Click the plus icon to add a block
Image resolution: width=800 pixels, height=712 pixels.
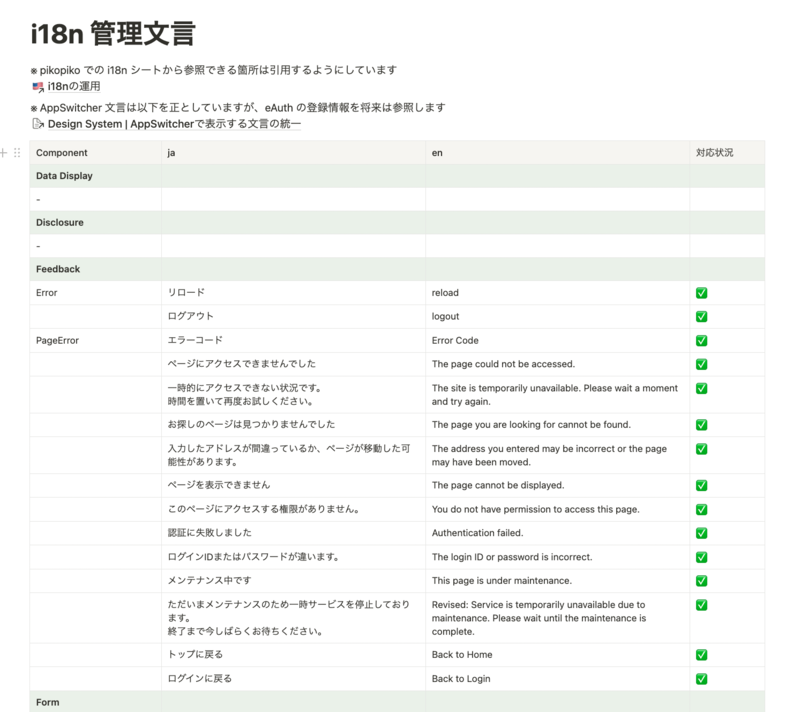(4, 152)
